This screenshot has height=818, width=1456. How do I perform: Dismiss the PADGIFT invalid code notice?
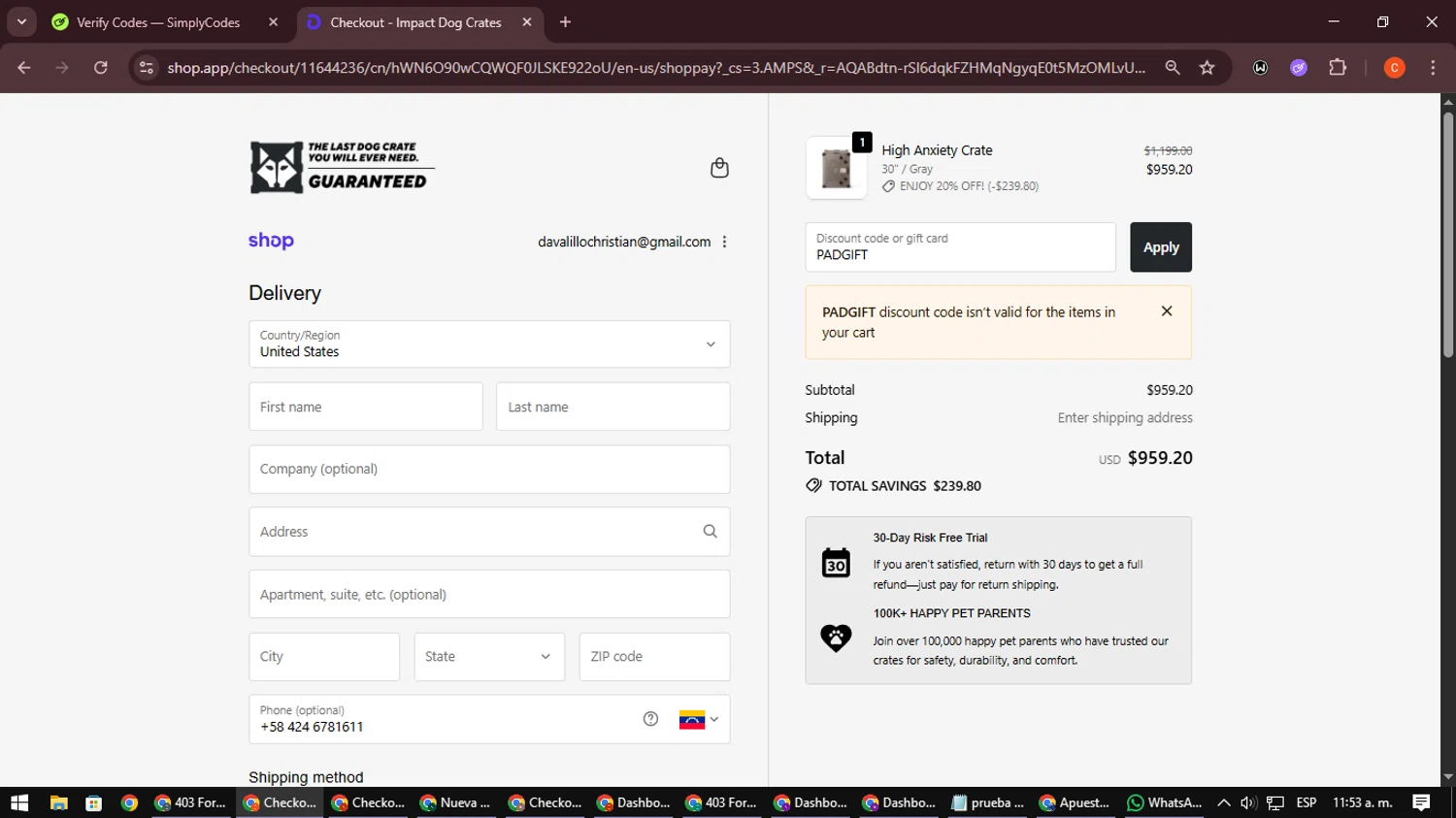click(x=1167, y=311)
